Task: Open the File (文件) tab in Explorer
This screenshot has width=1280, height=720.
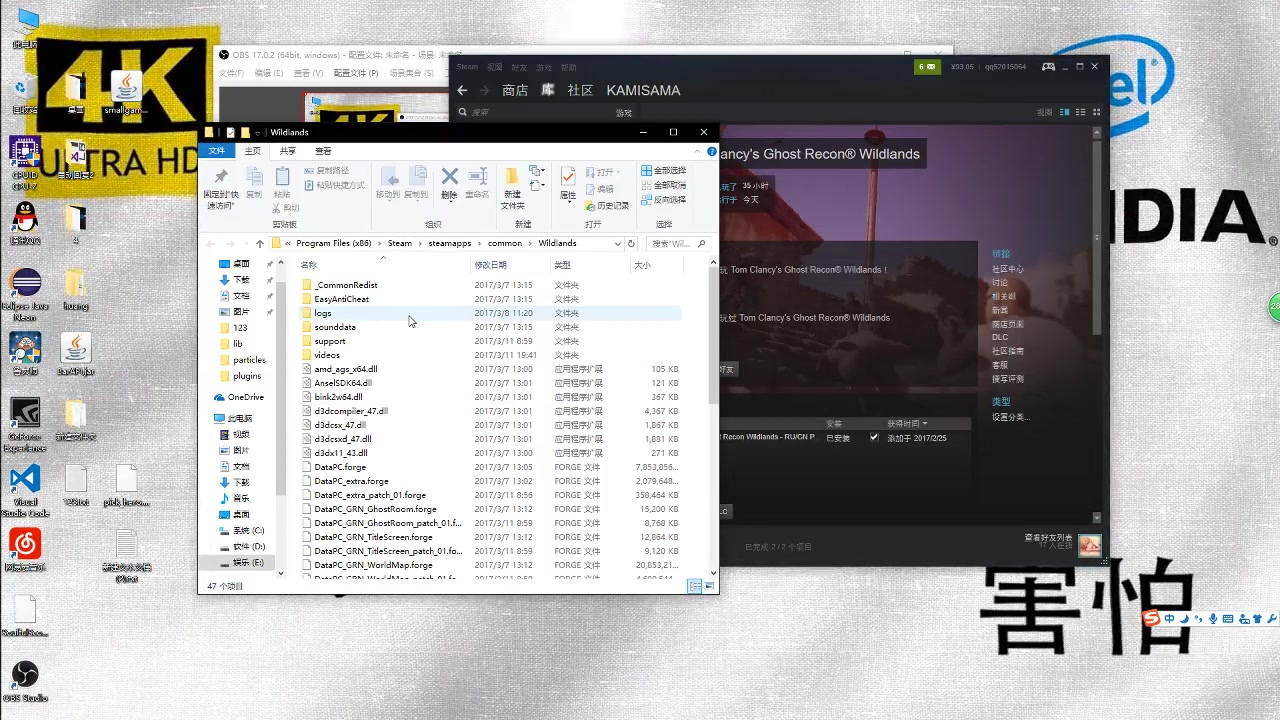Action: point(216,151)
